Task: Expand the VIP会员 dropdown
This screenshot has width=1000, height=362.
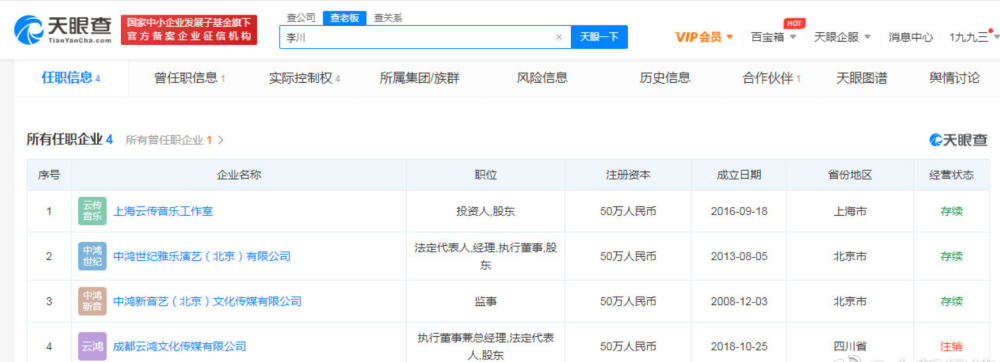Action: tap(704, 37)
